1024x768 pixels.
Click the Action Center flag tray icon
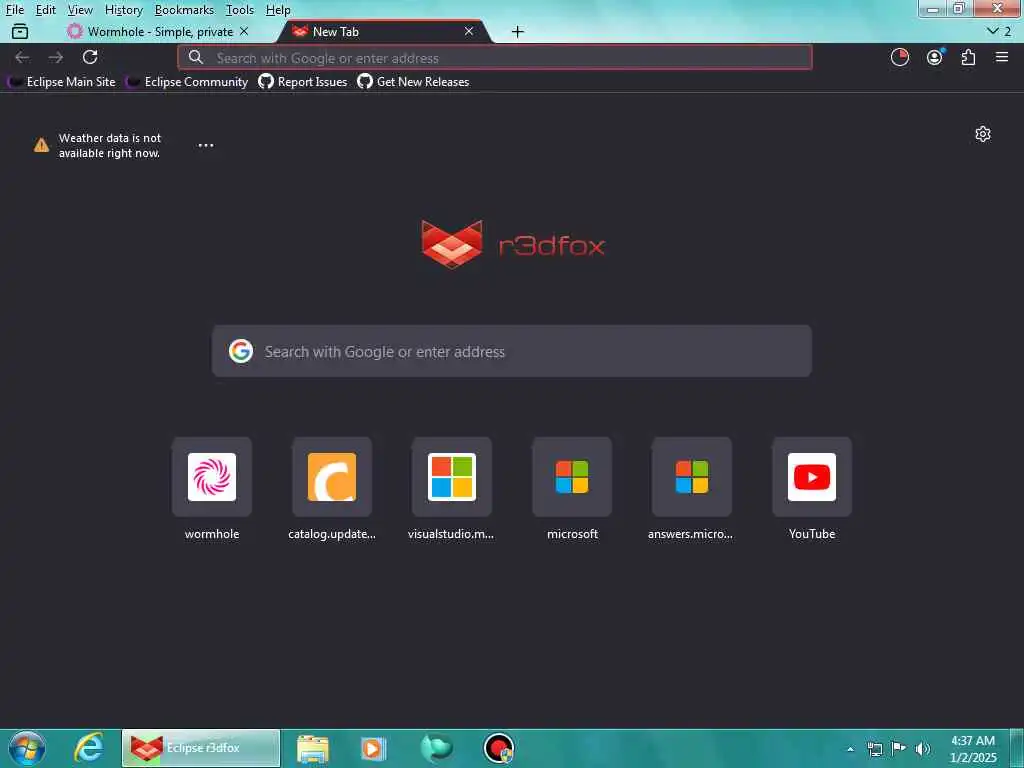[x=899, y=748]
